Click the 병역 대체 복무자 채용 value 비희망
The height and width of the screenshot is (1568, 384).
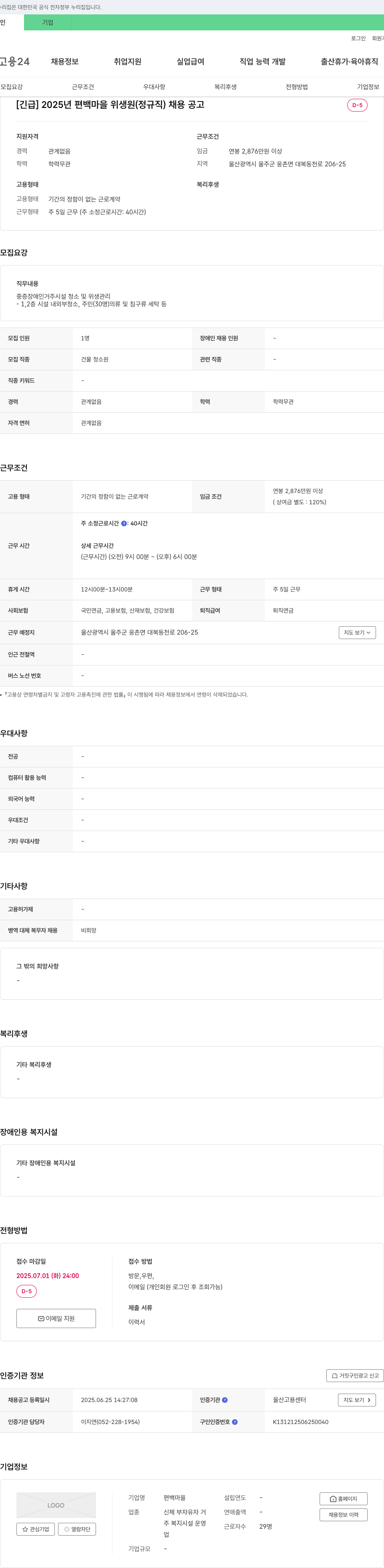pos(88,931)
